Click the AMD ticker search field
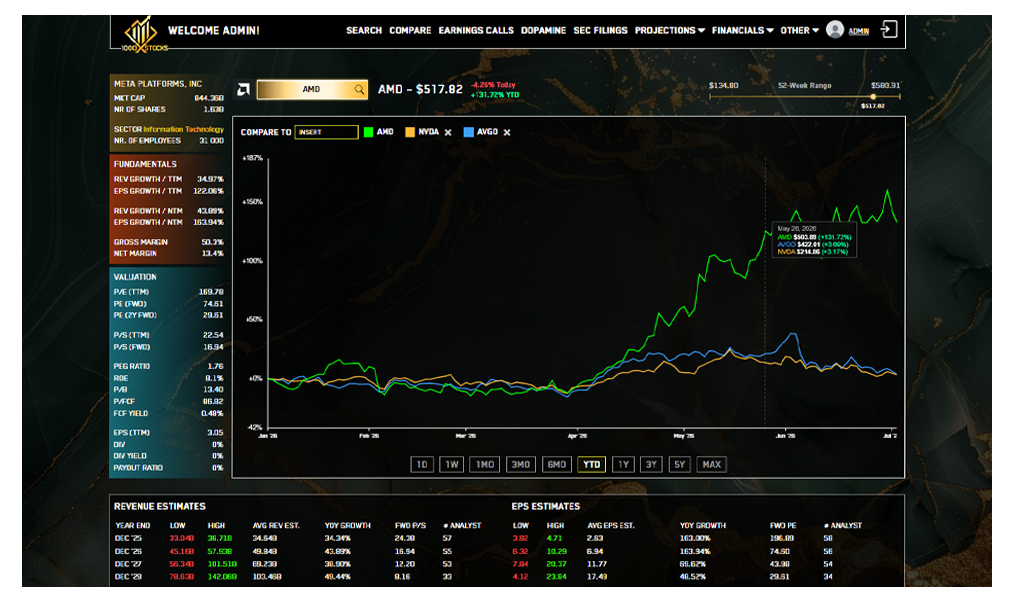1012x600 pixels. click(312, 90)
